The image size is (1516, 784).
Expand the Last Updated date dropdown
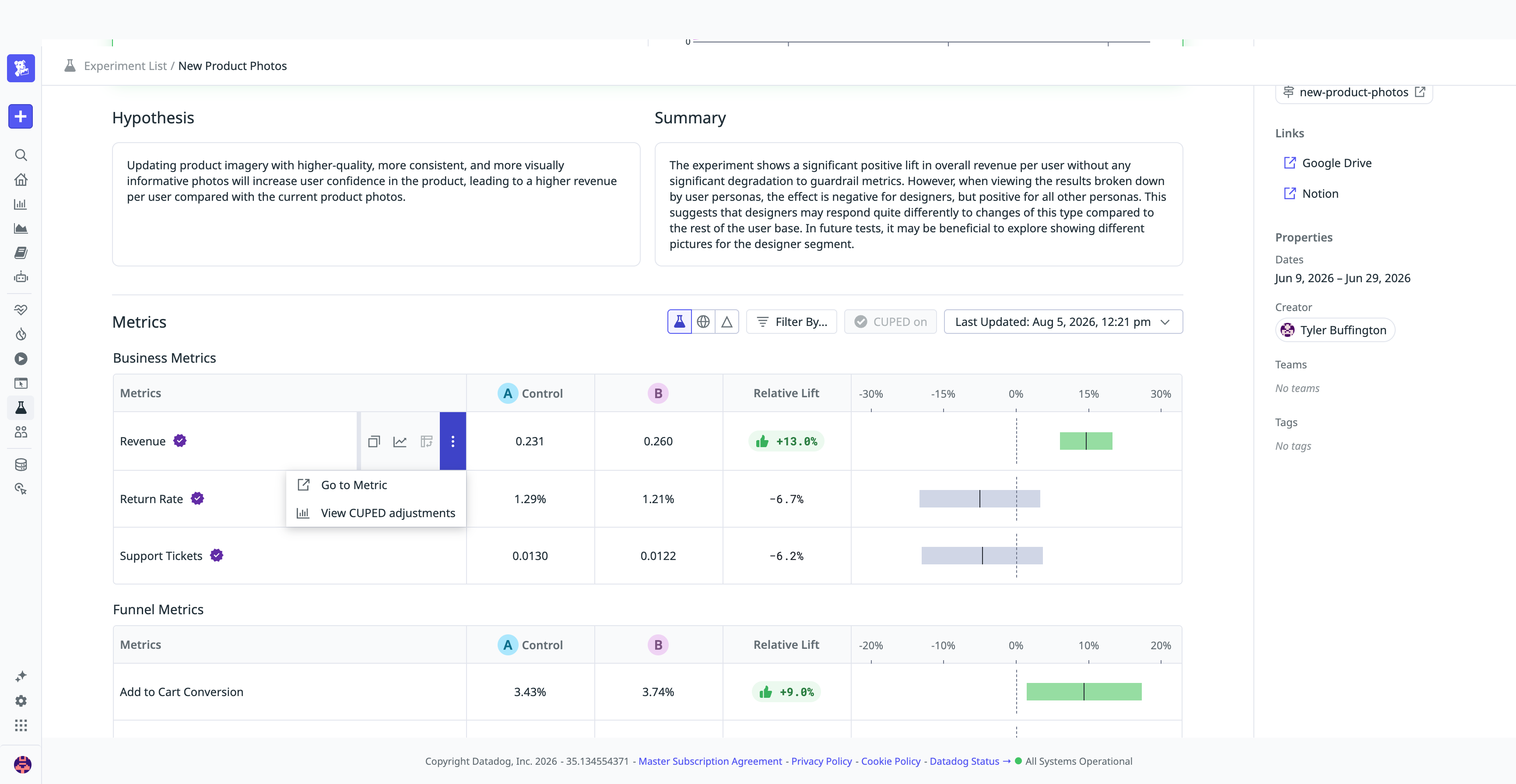coord(1063,322)
